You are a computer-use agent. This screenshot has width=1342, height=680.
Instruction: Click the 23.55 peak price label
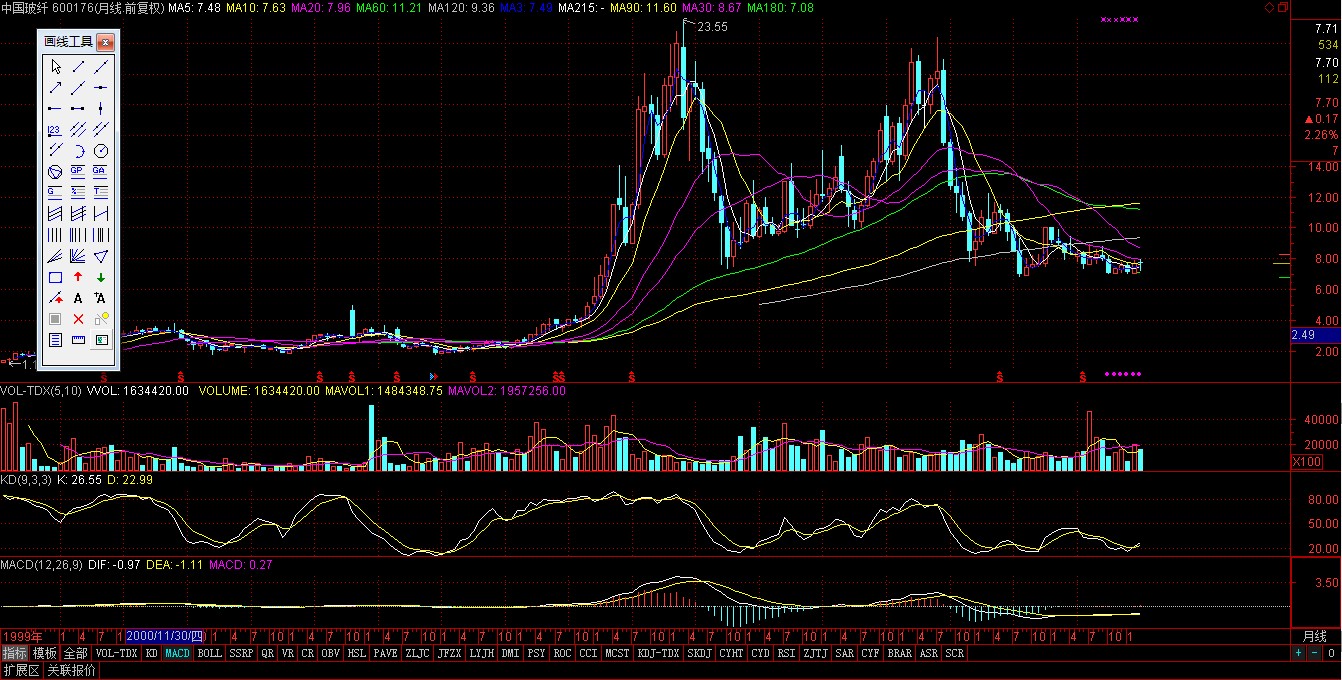[x=711, y=27]
